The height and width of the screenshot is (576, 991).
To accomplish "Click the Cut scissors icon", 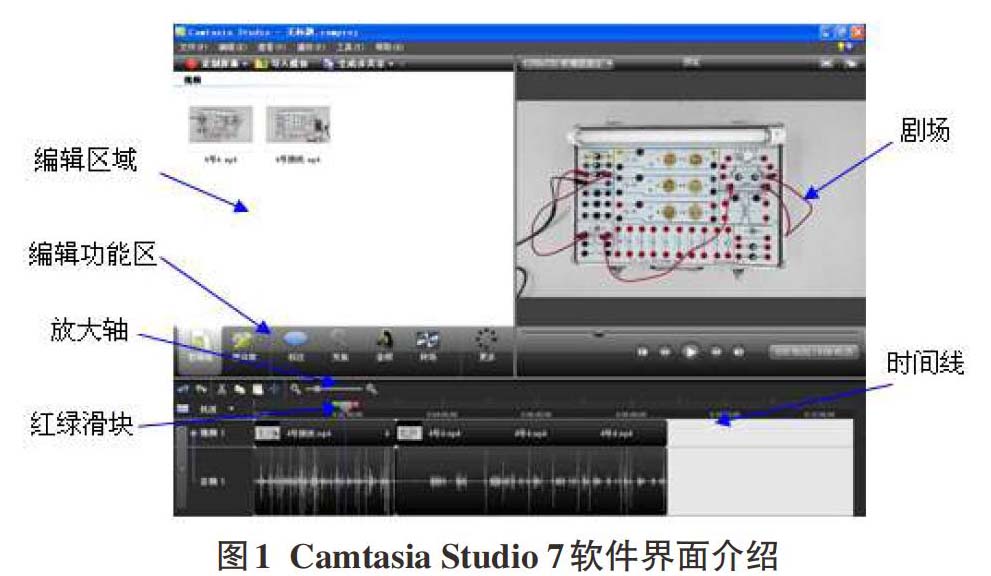I will point(222,389).
